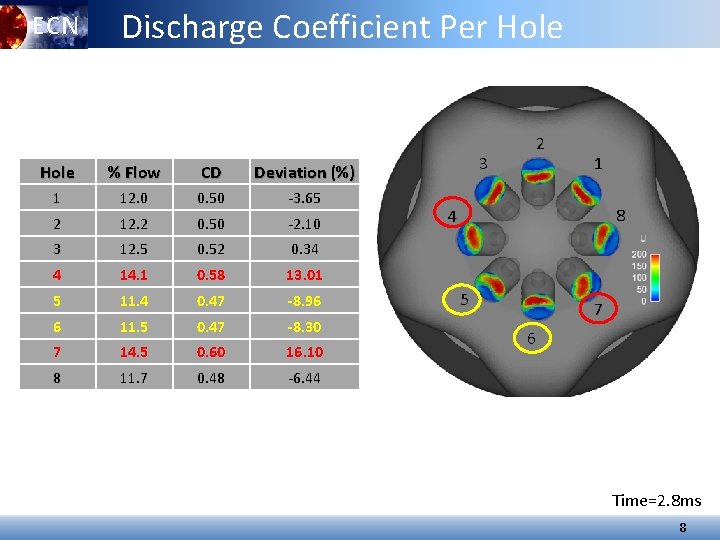Click the -2.10 deviation cell
720x540 pixels.
[x=304, y=224]
